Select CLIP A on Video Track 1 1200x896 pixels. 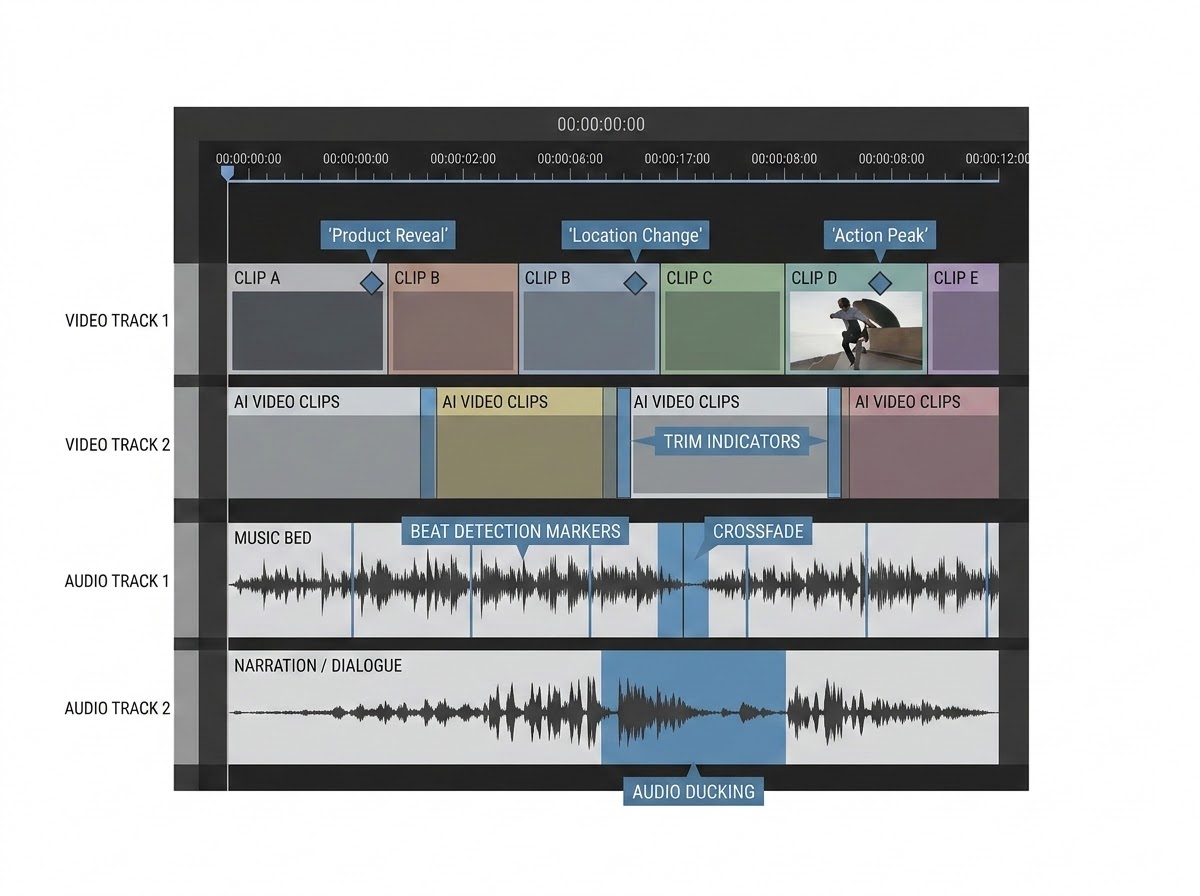(307, 319)
